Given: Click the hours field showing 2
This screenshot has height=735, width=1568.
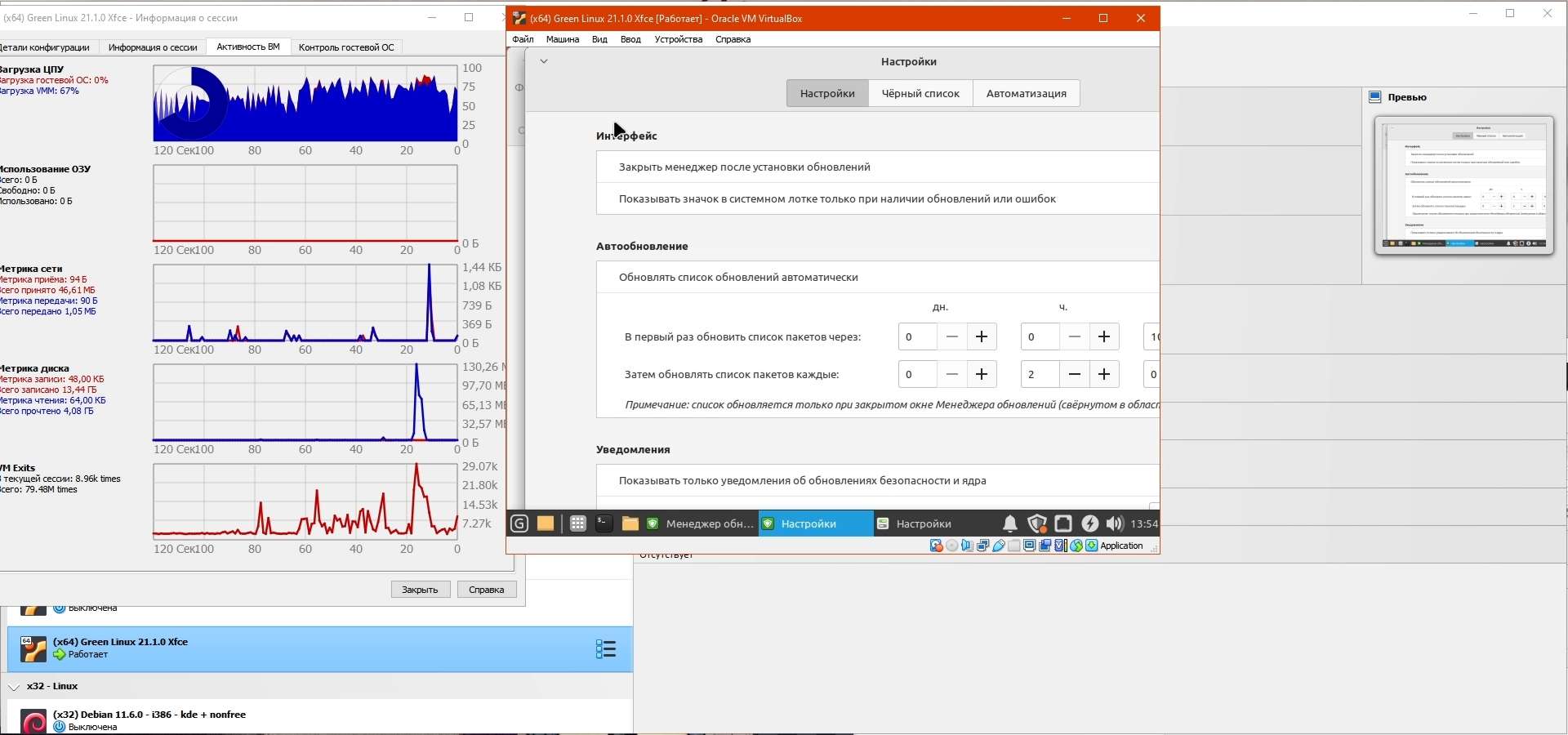Looking at the screenshot, I should pos(1040,375).
